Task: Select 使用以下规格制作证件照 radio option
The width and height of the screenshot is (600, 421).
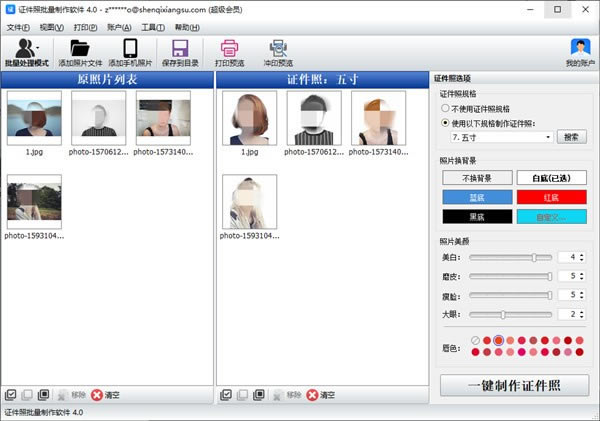Action: tap(445, 123)
